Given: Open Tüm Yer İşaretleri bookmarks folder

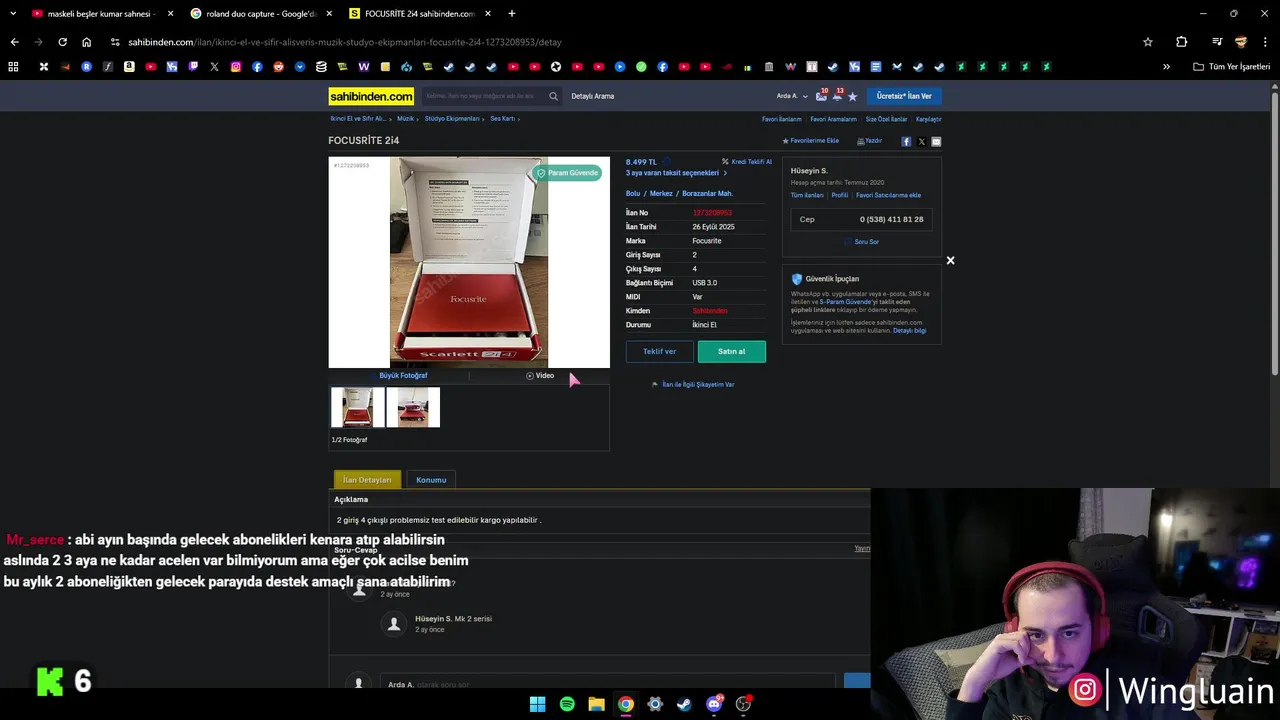Looking at the screenshot, I should 1232,67.
